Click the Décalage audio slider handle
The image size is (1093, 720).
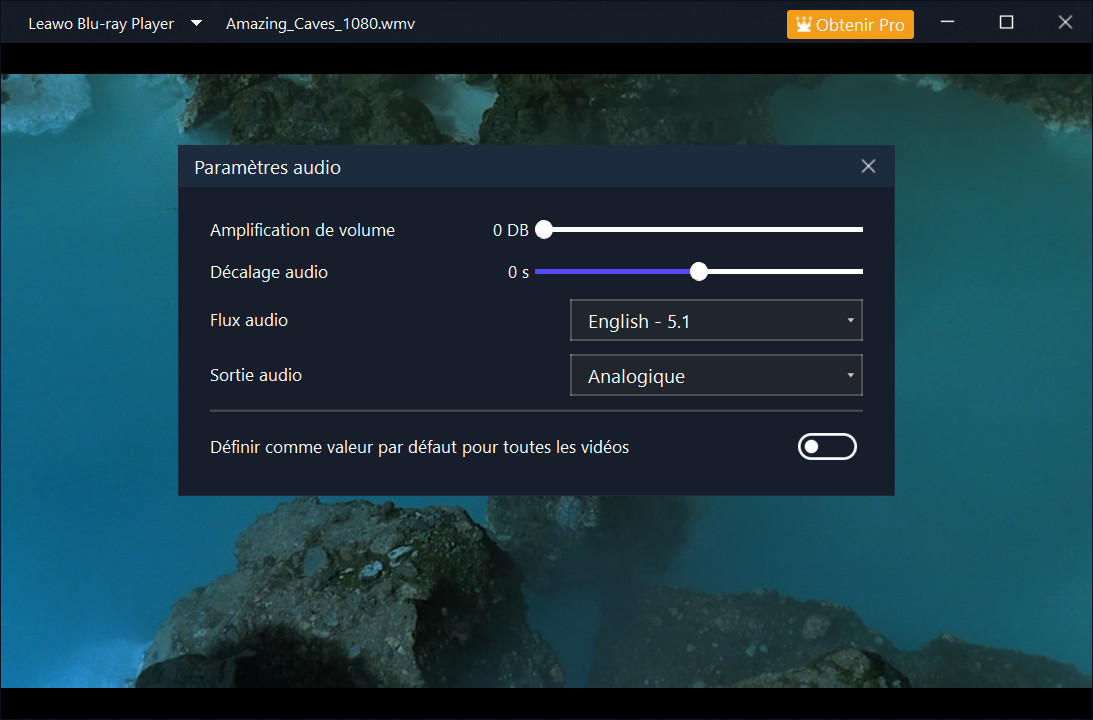pos(699,272)
